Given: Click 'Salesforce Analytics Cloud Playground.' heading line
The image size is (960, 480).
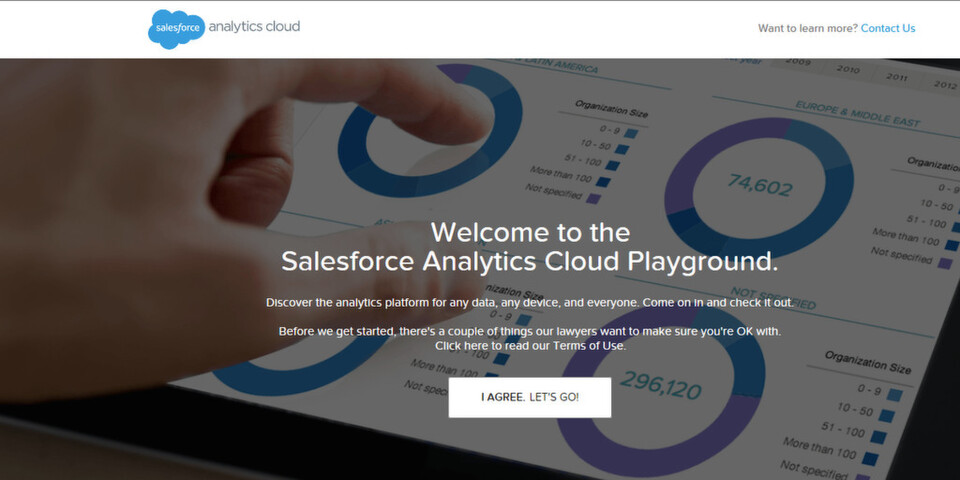Looking at the screenshot, I should click(x=530, y=261).
